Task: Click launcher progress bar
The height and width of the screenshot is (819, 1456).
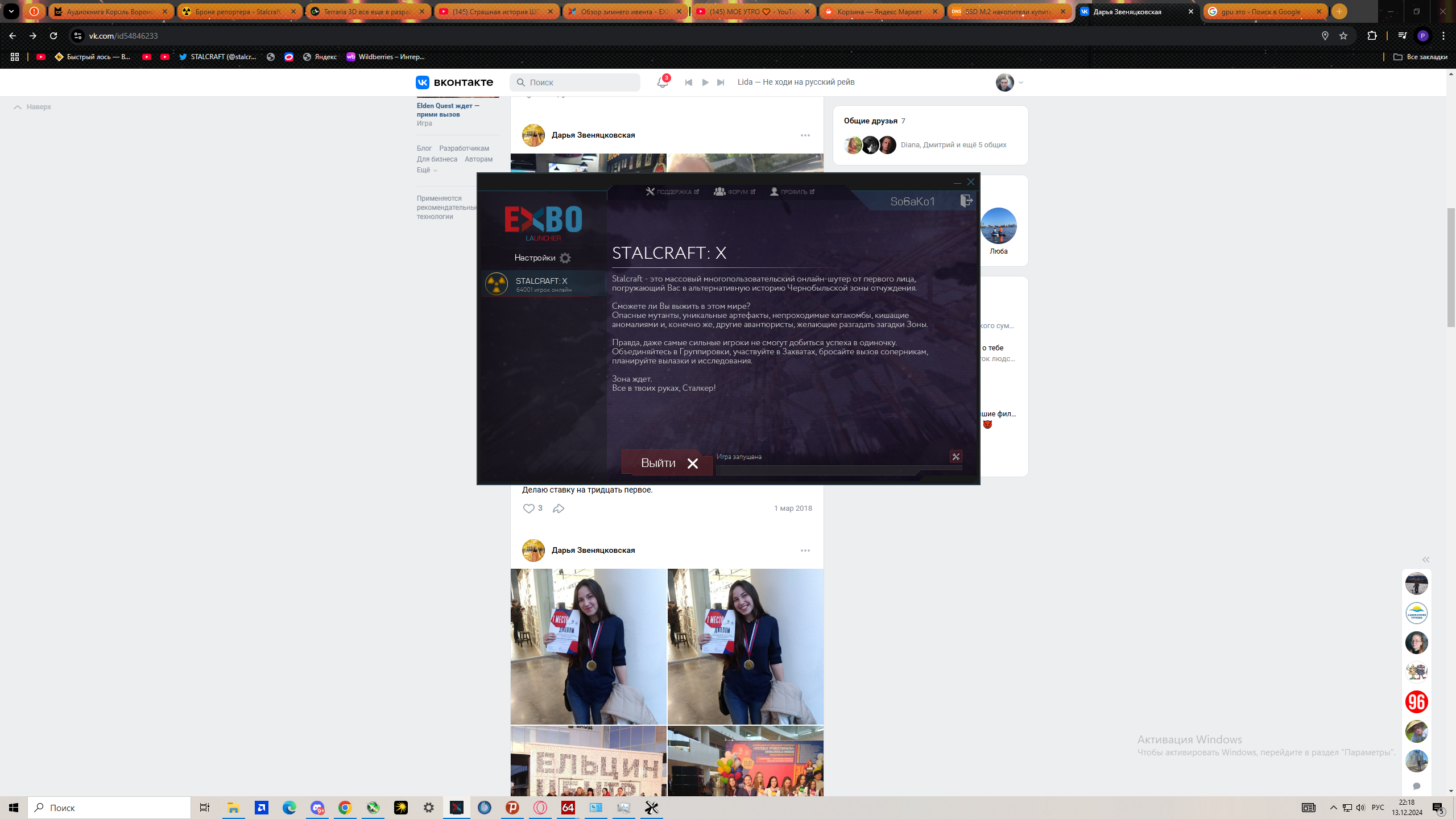Action: click(839, 470)
